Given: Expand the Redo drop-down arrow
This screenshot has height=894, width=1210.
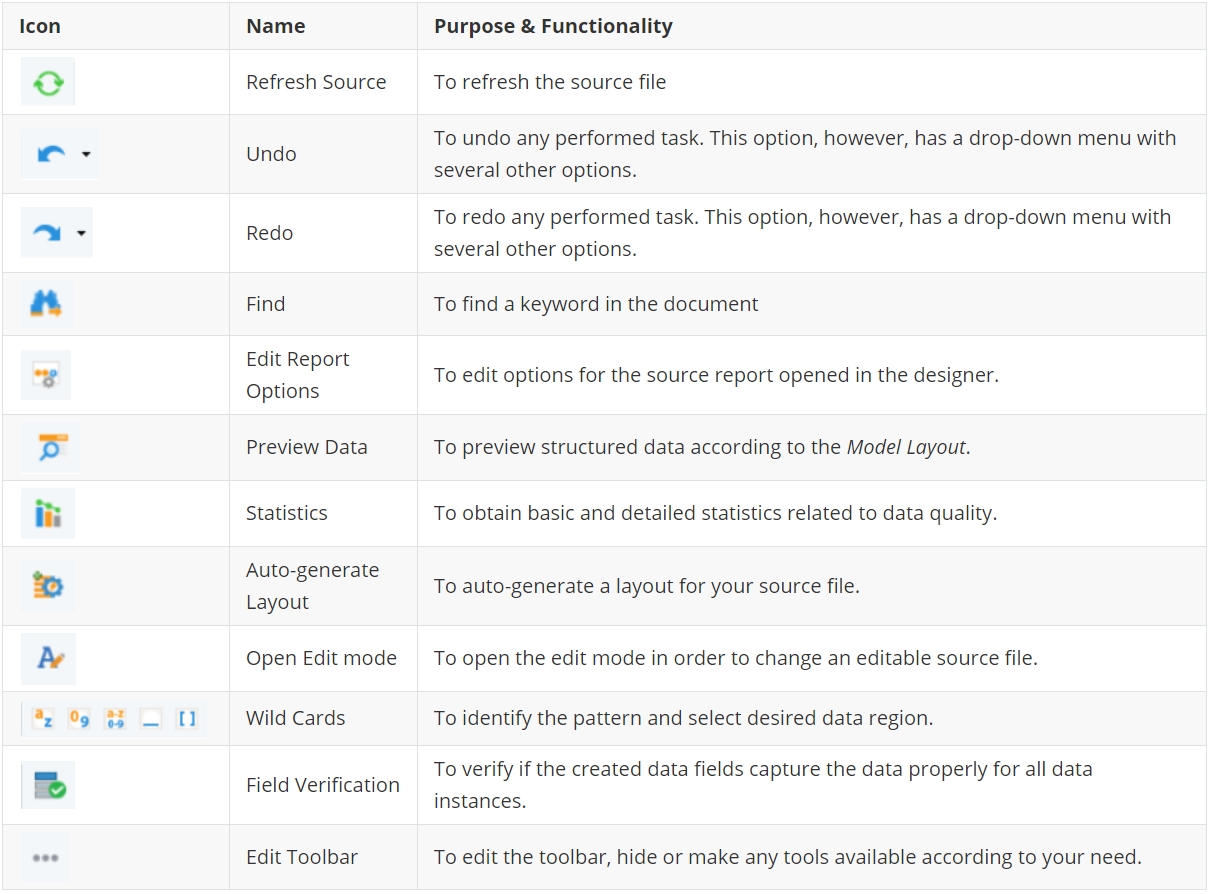Looking at the screenshot, I should (81, 234).
